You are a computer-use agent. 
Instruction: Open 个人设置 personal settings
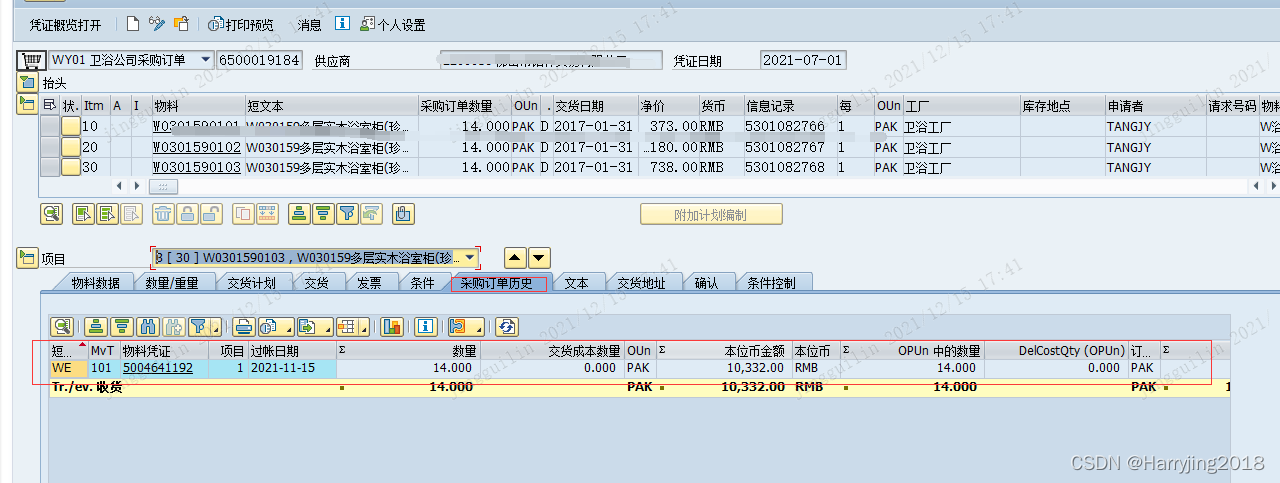(x=392, y=24)
